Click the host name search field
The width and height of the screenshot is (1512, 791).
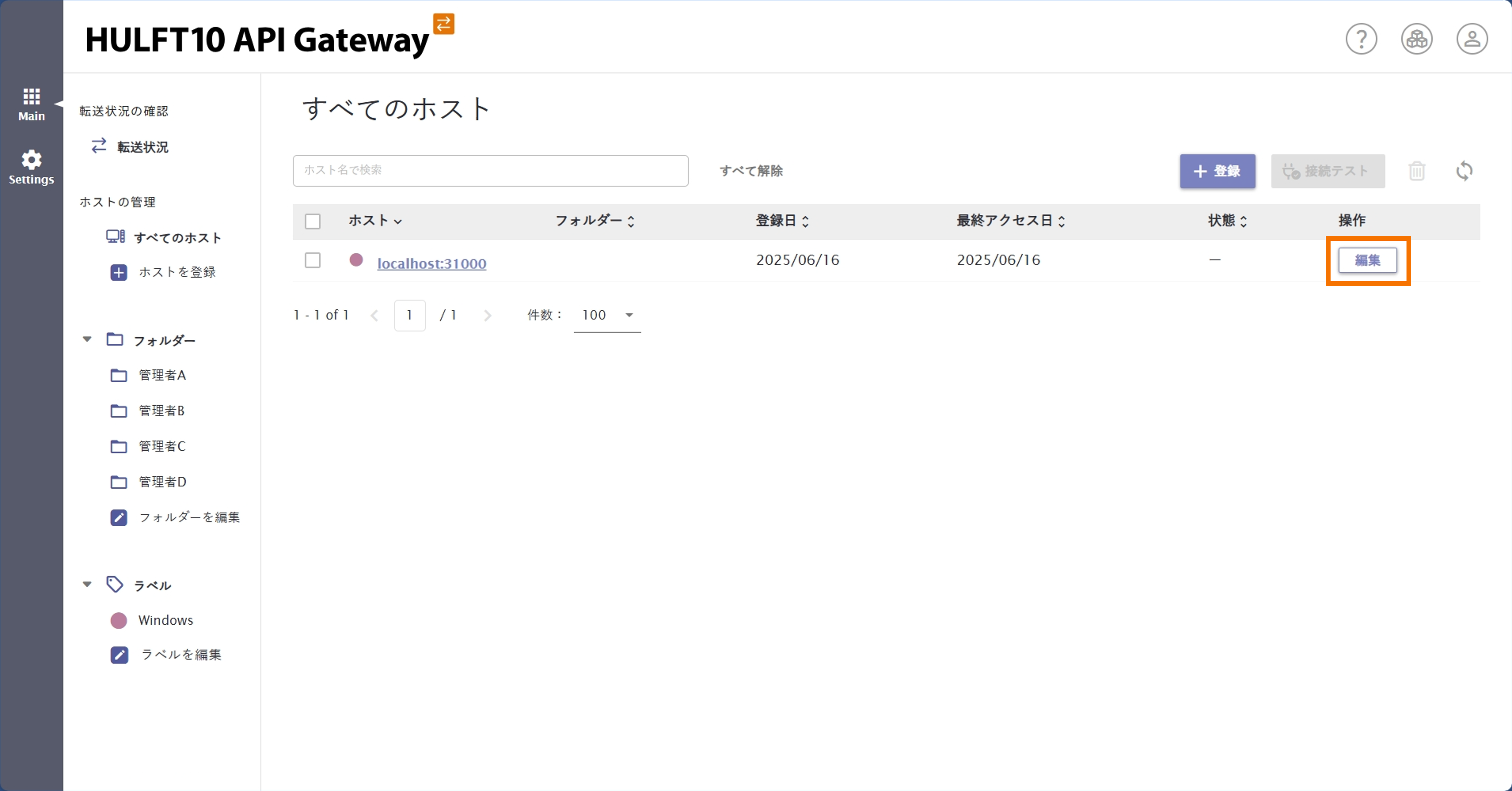point(490,171)
